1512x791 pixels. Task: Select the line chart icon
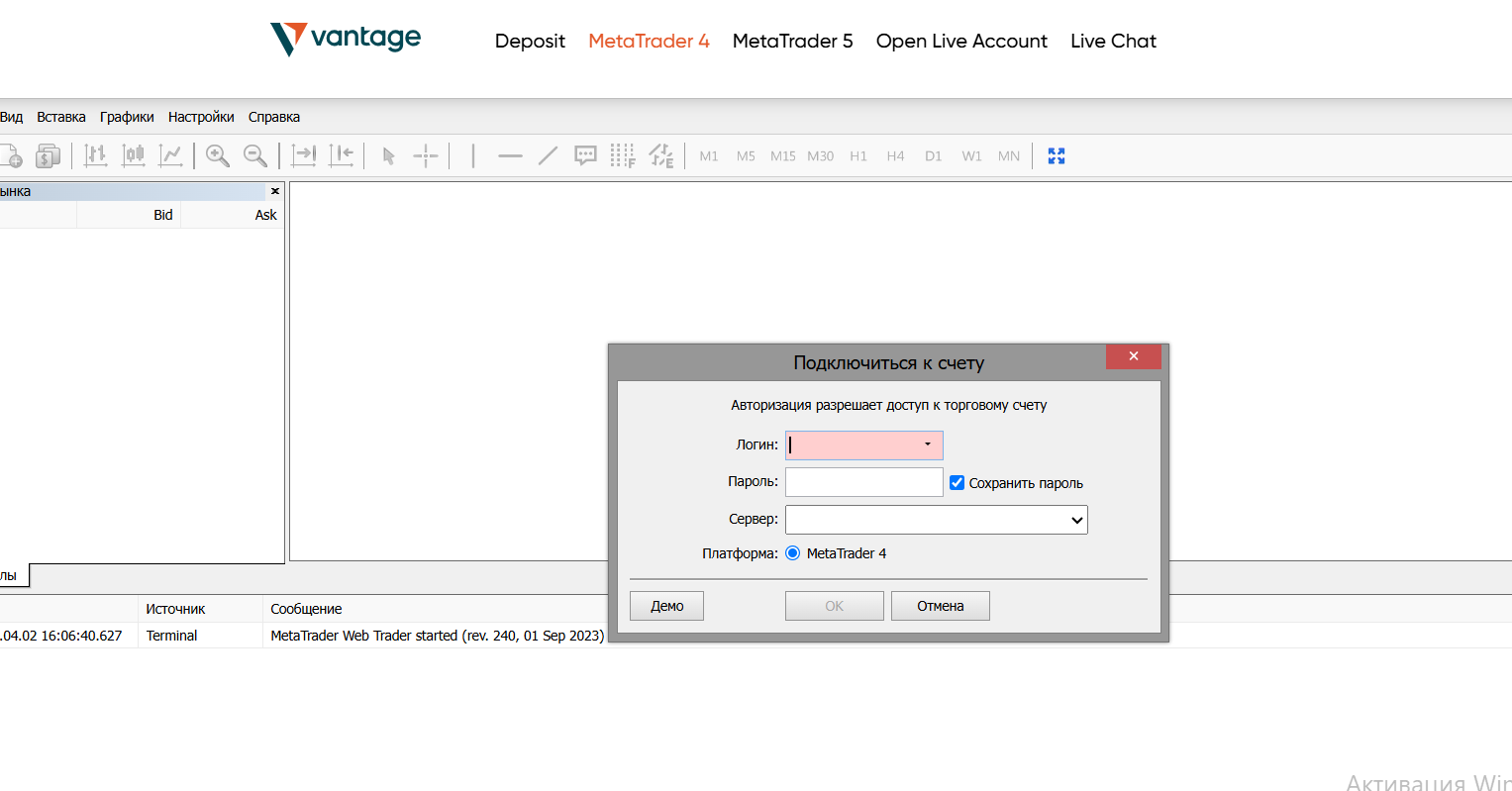[170, 155]
